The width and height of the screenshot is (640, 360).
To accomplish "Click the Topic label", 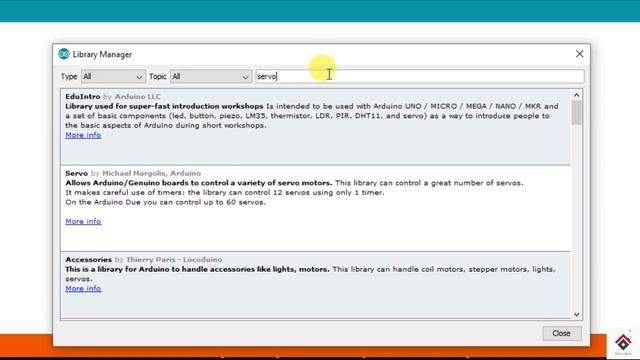I will point(158,76).
